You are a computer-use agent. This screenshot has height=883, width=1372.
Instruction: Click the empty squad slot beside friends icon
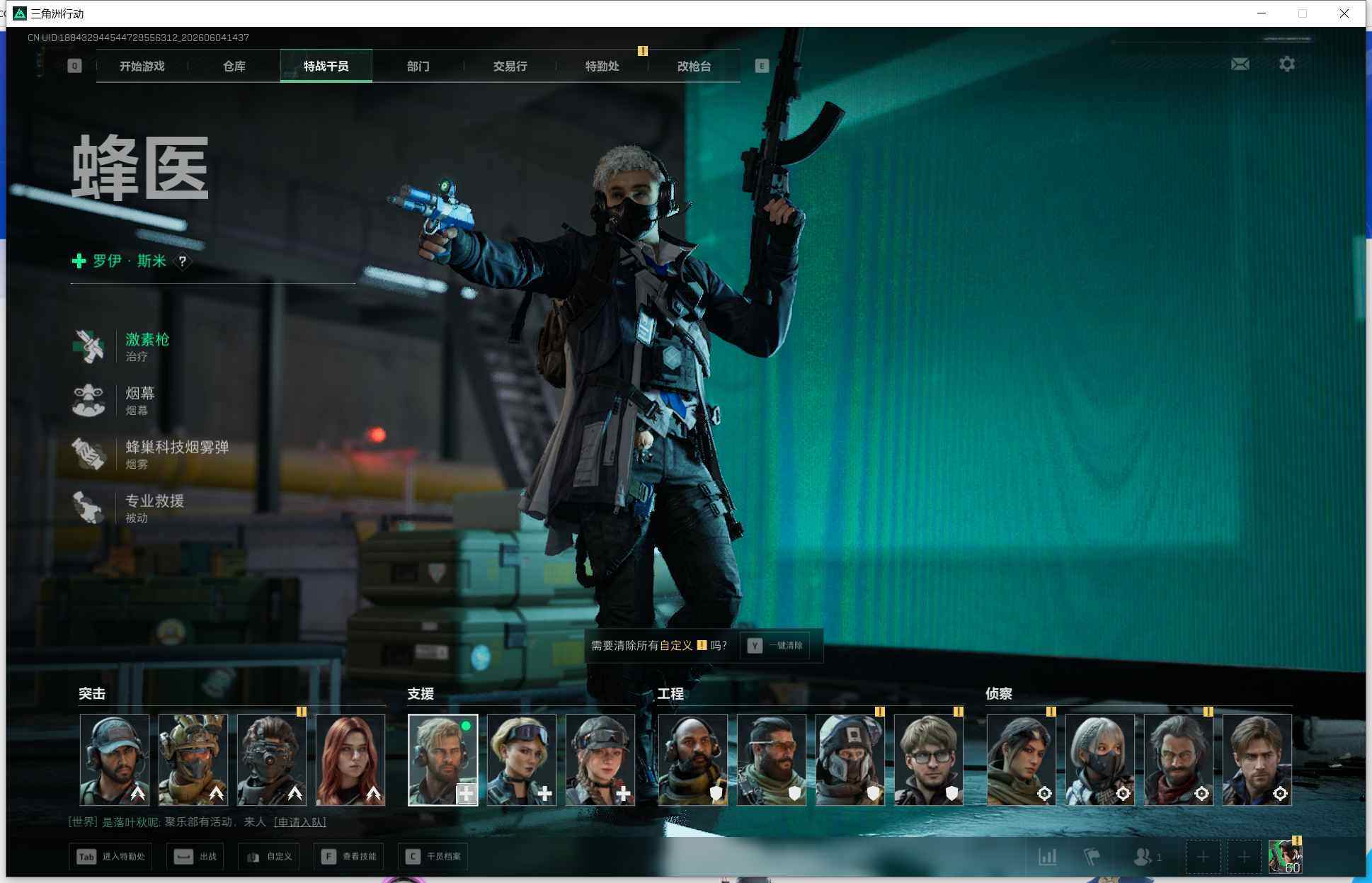pyautogui.click(x=1203, y=857)
